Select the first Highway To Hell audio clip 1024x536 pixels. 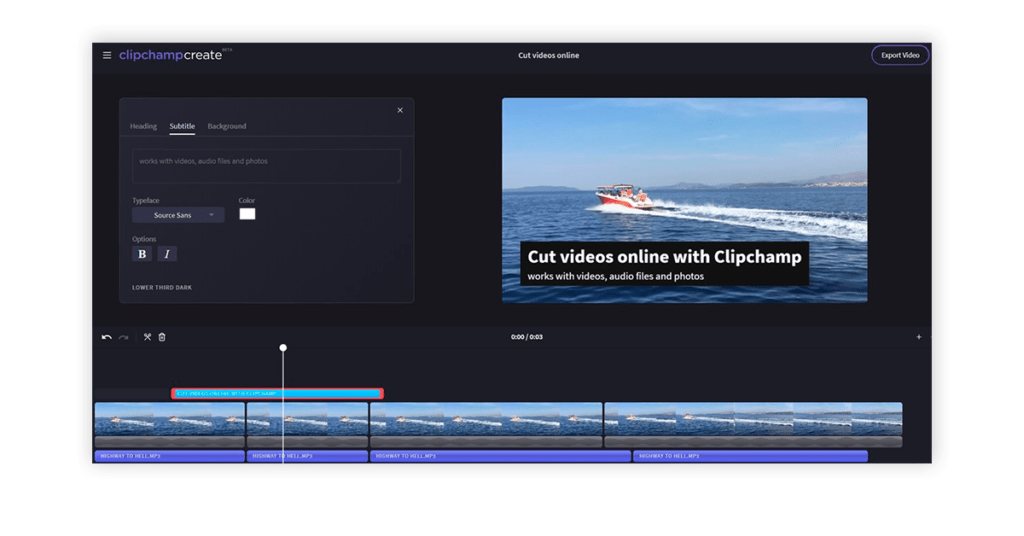coord(170,456)
